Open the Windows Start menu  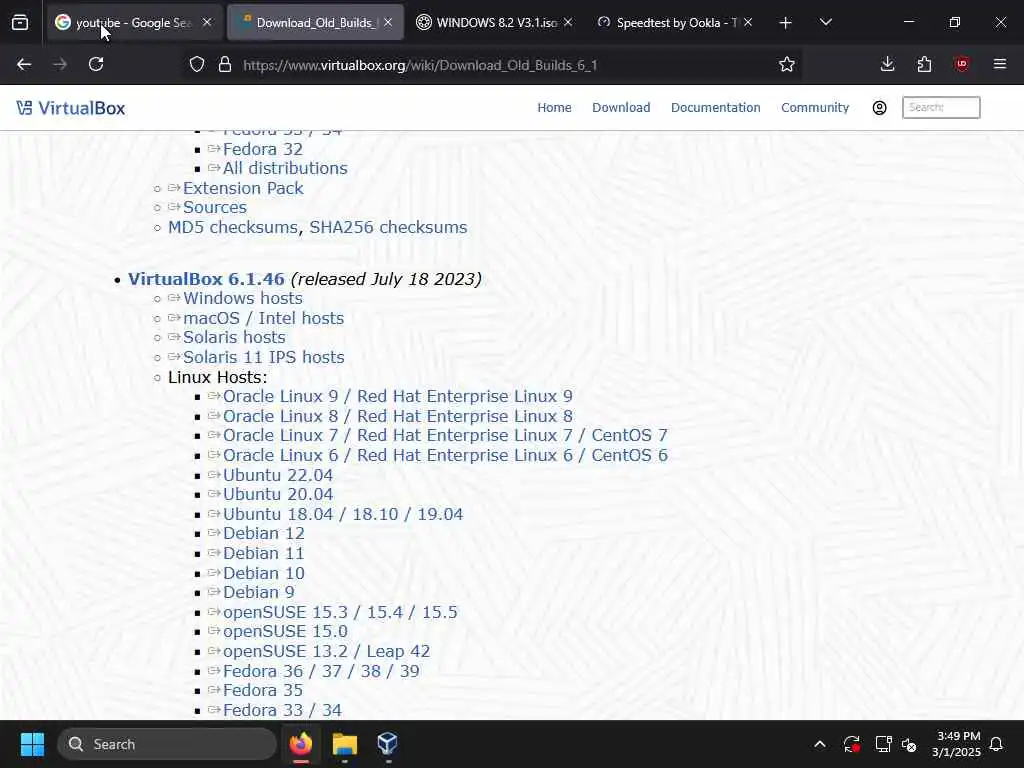coord(32,744)
